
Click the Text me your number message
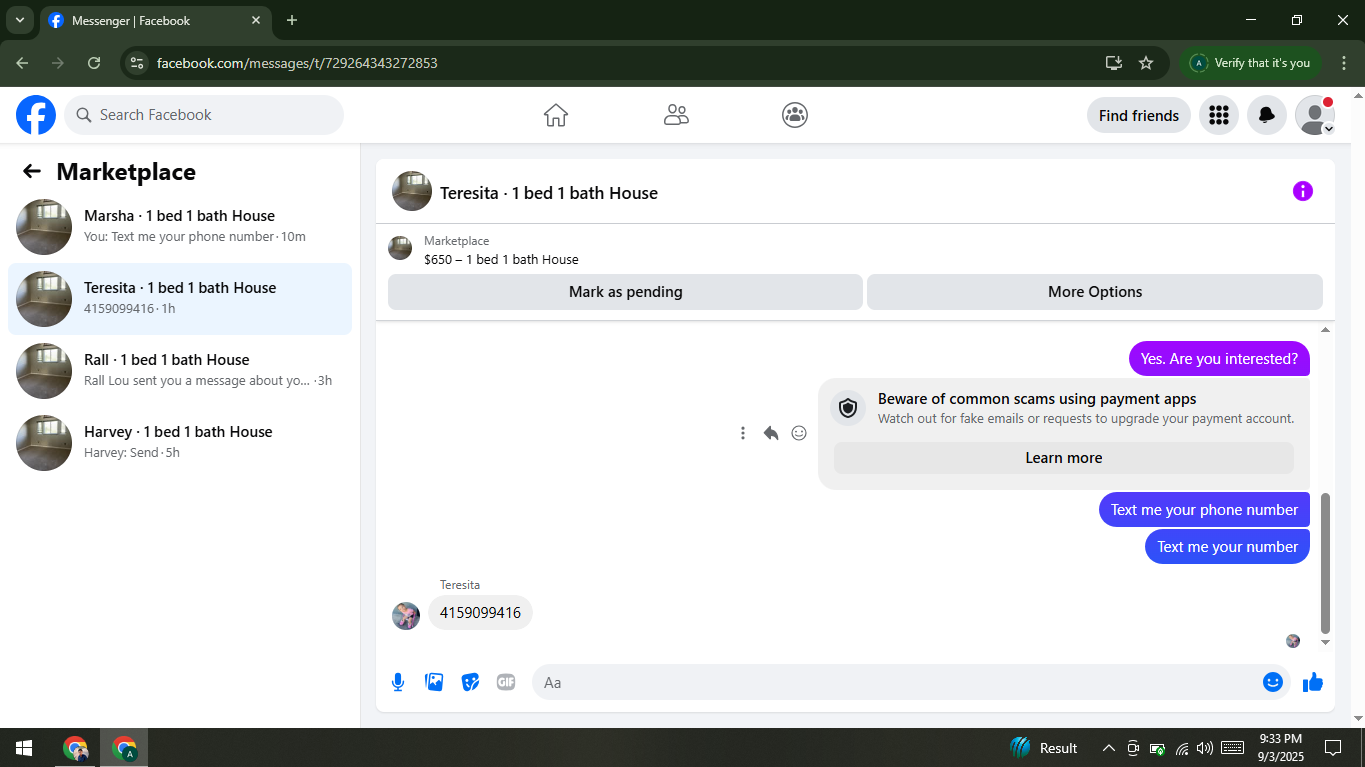coord(1227,547)
